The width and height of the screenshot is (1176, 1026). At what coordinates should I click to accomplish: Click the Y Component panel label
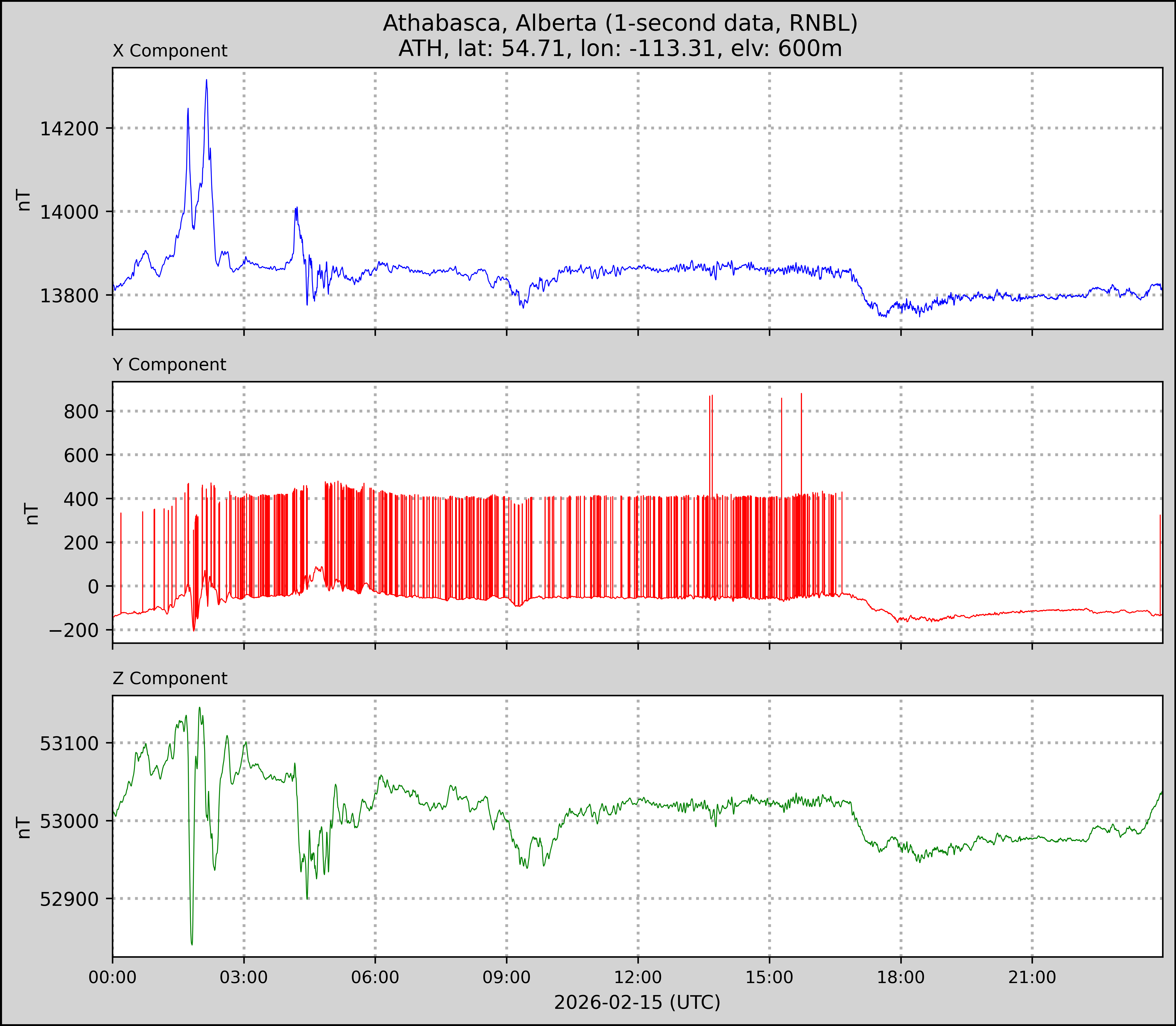(x=169, y=365)
